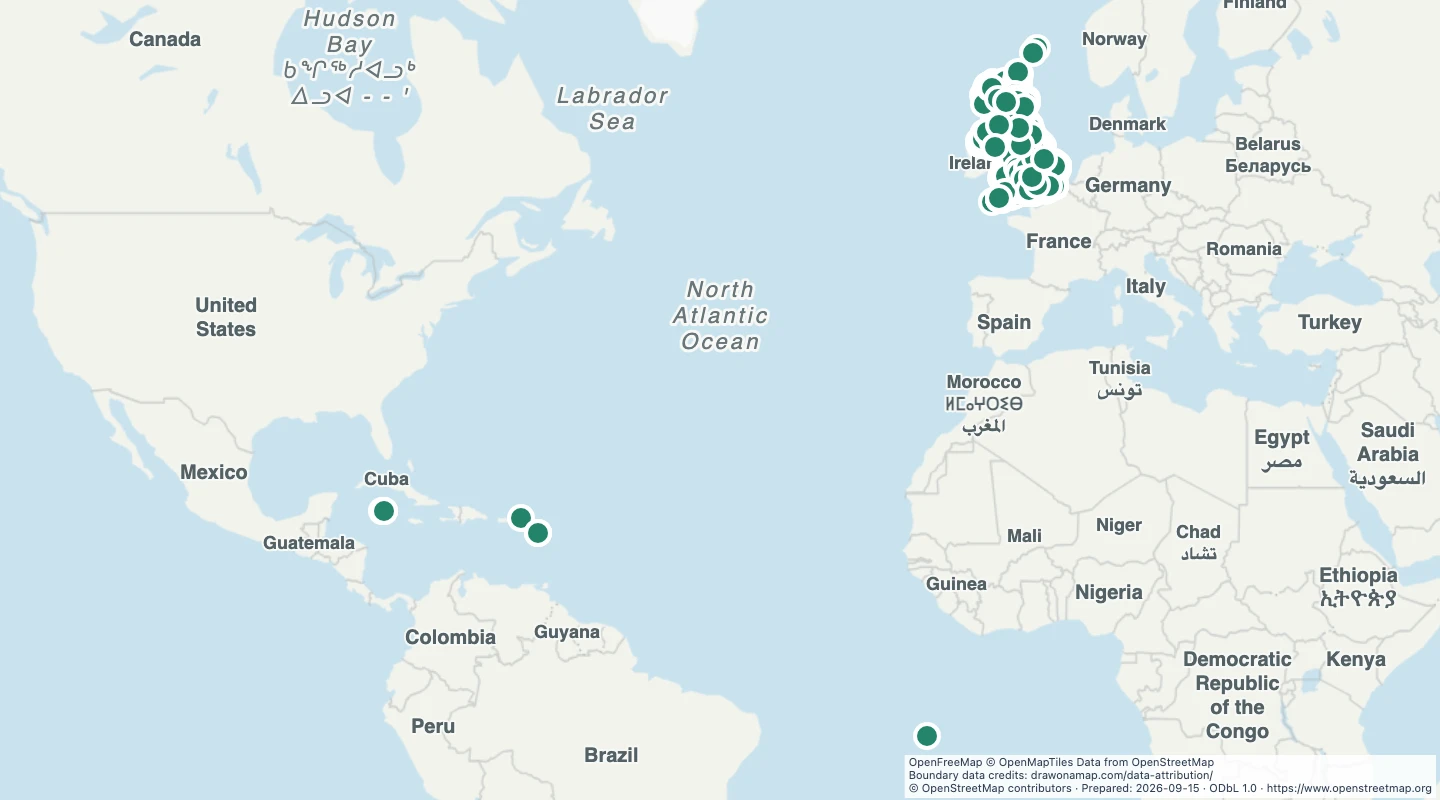The height and width of the screenshot is (800, 1440).
Task: Click the OpenFreeMap attribution text
Action: pyautogui.click(x=945, y=762)
